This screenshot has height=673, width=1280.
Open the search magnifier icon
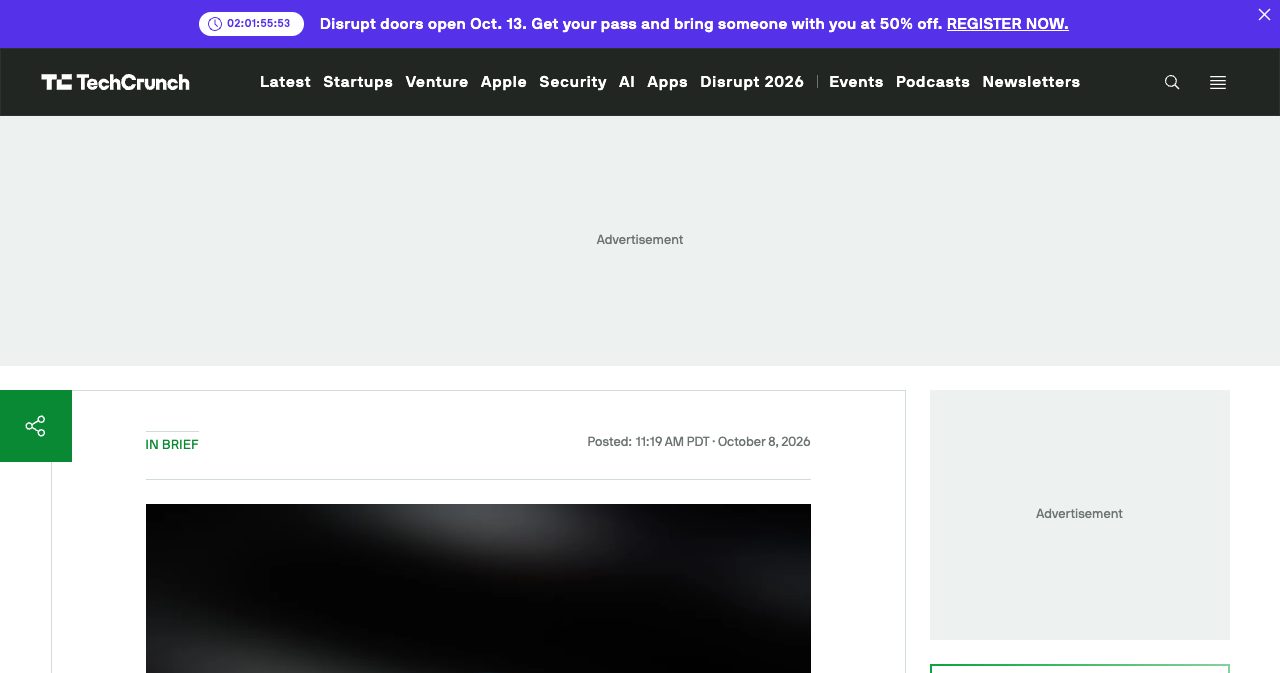[x=1172, y=82]
